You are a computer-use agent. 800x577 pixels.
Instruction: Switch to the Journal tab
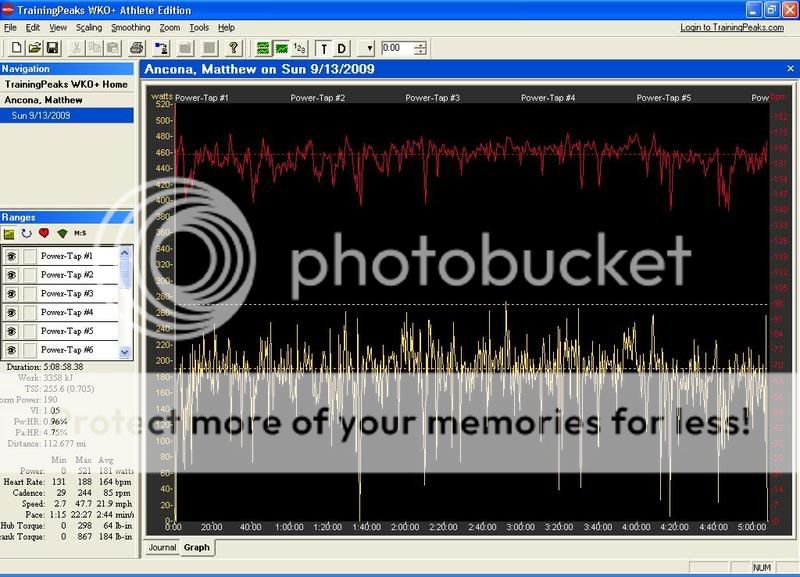pyautogui.click(x=162, y=547)
